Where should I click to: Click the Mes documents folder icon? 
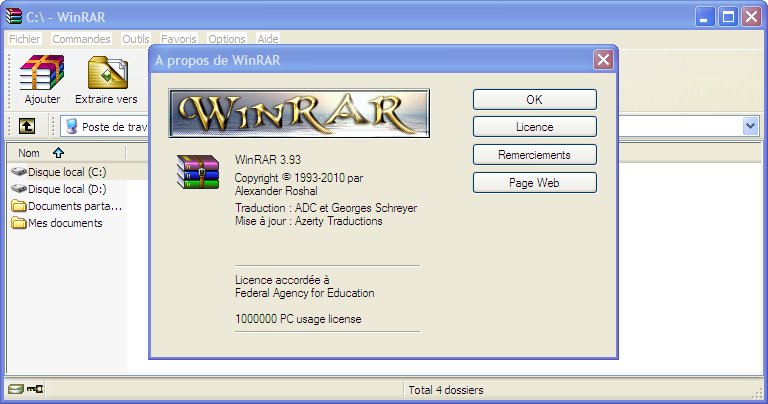19,223
